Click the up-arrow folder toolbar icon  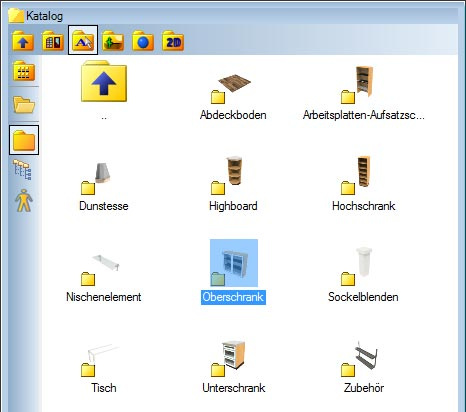[23, 41]
